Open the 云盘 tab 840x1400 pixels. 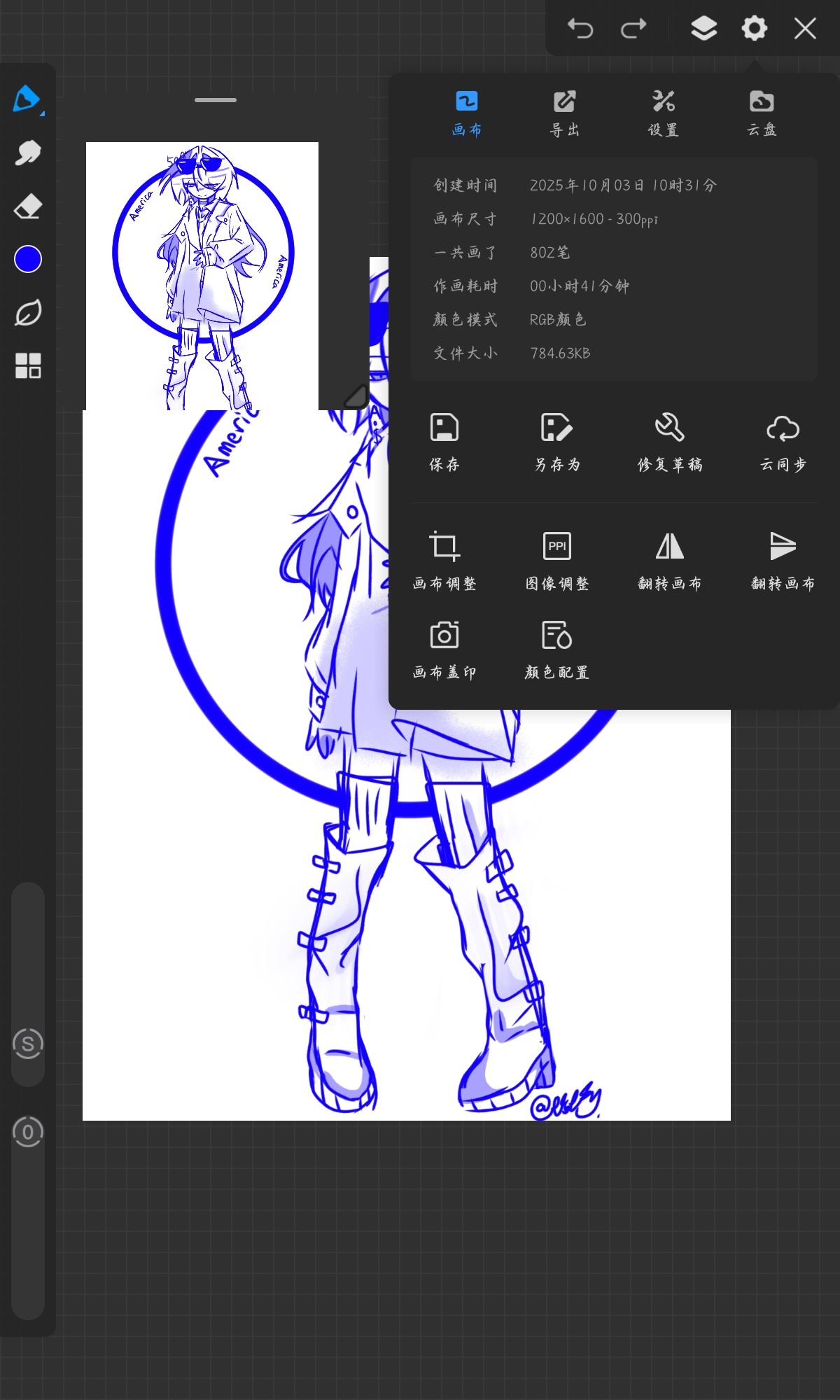[x=762, y=113]
